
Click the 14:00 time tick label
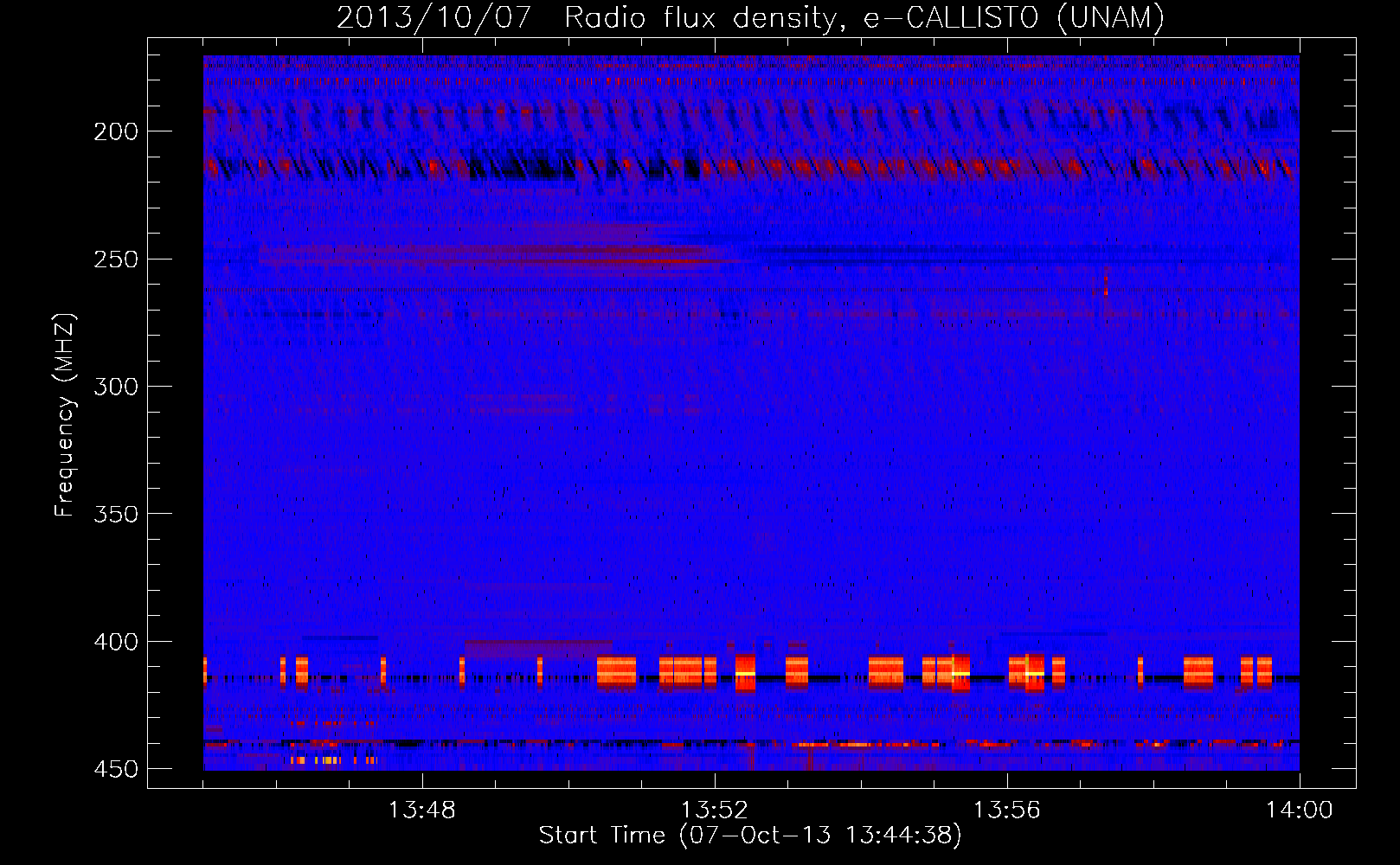click(1300, 811)
